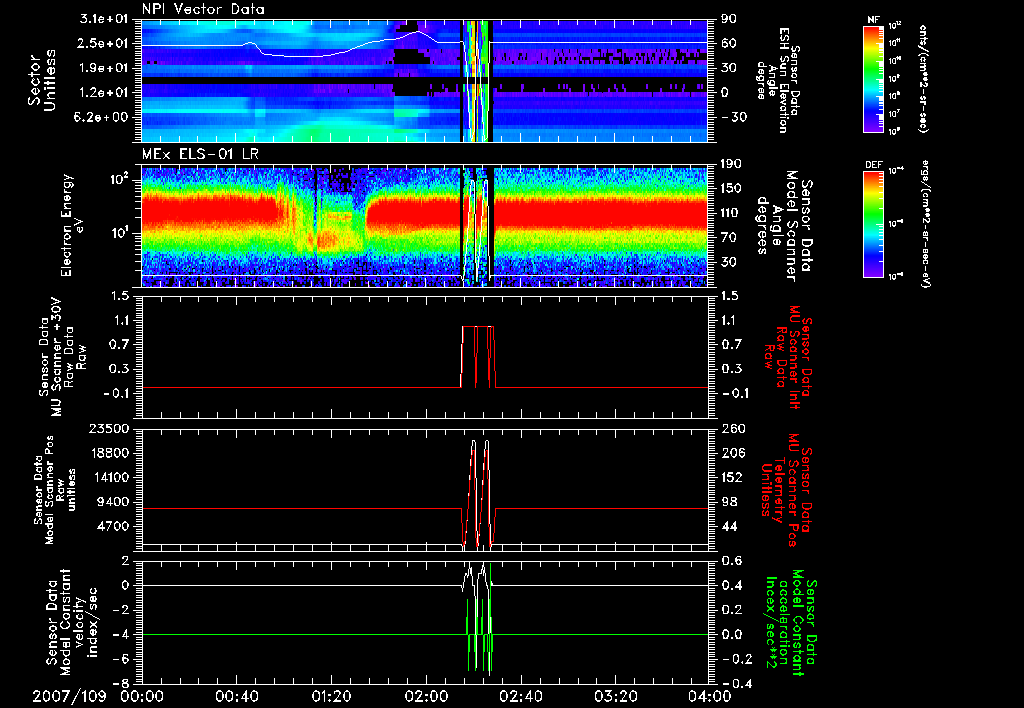Click the "152" telemetry tick value
Viewport: 1024px width, 708px height.
point(733,477)
